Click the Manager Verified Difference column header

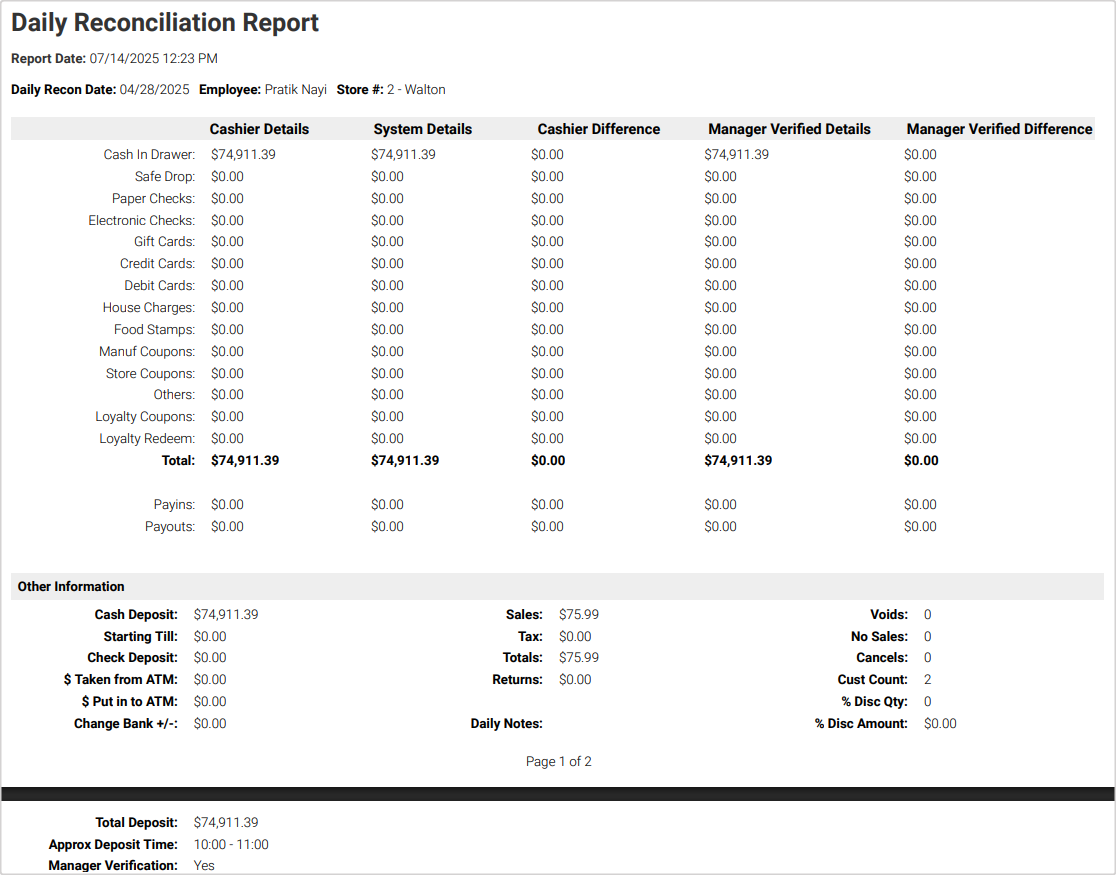click(999, 129)
